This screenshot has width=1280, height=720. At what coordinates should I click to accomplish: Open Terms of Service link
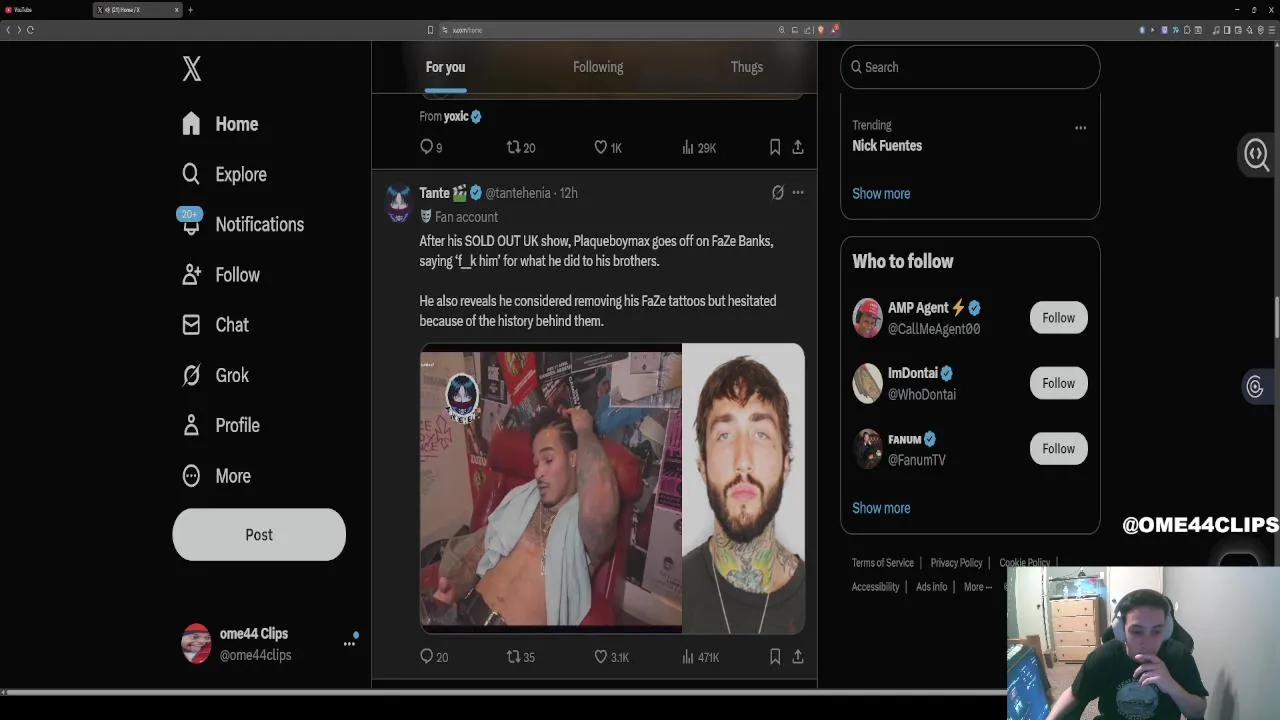click(x=883, y=563)
